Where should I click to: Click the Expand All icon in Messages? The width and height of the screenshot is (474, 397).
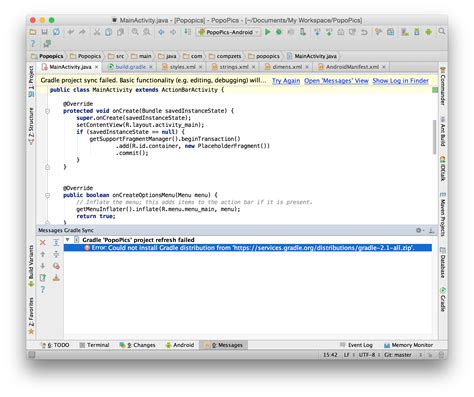56,242
